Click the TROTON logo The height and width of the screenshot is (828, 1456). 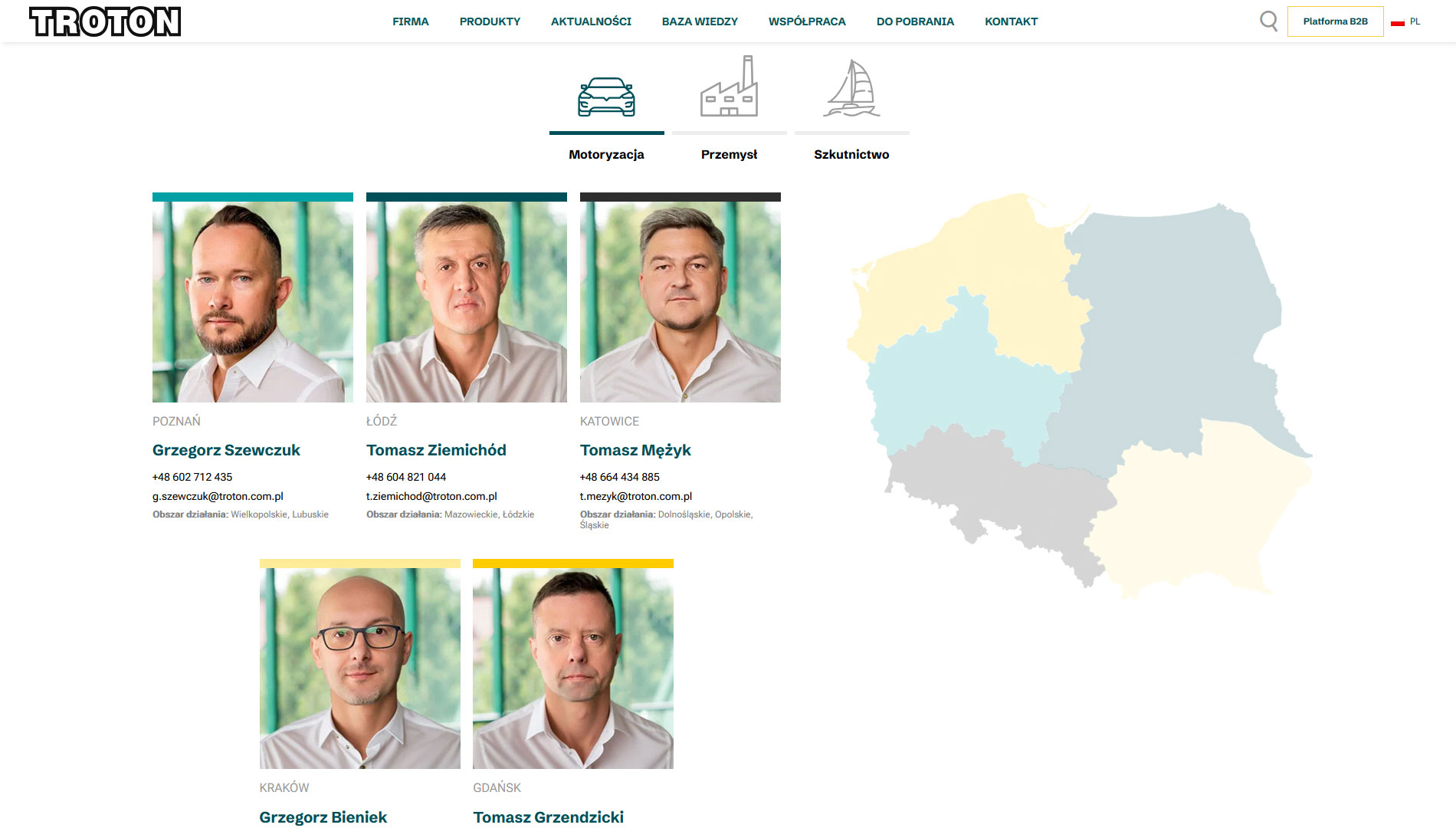point(105,21)
